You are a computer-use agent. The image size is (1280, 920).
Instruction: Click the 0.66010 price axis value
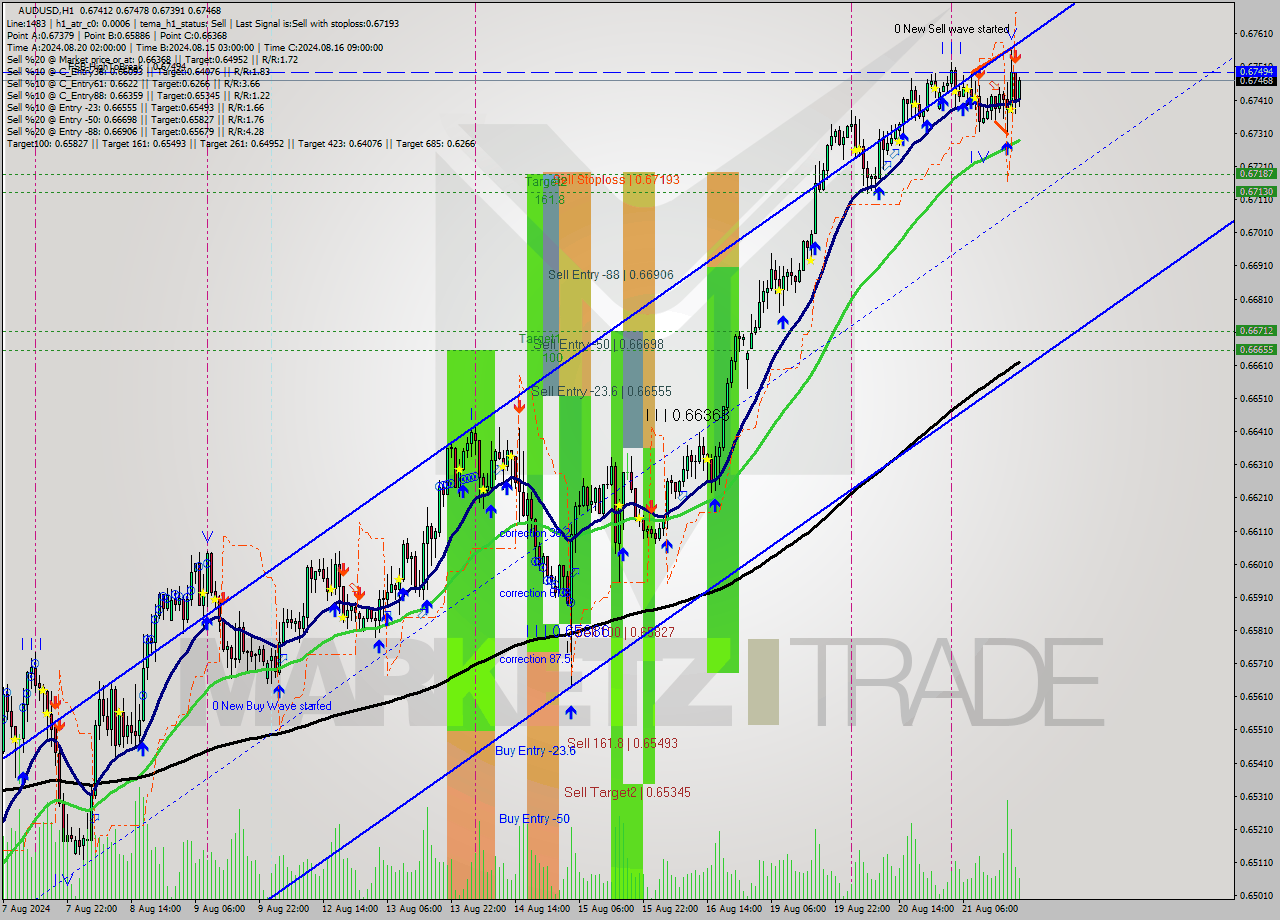(1256, 564)
